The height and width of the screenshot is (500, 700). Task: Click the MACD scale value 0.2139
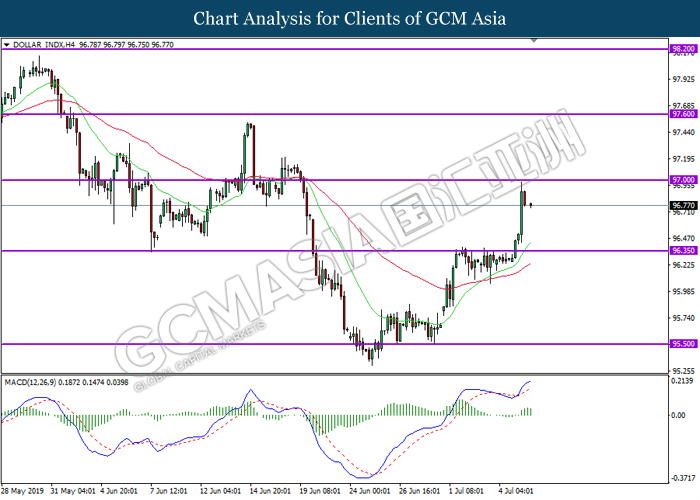click(x=682, y=381)
